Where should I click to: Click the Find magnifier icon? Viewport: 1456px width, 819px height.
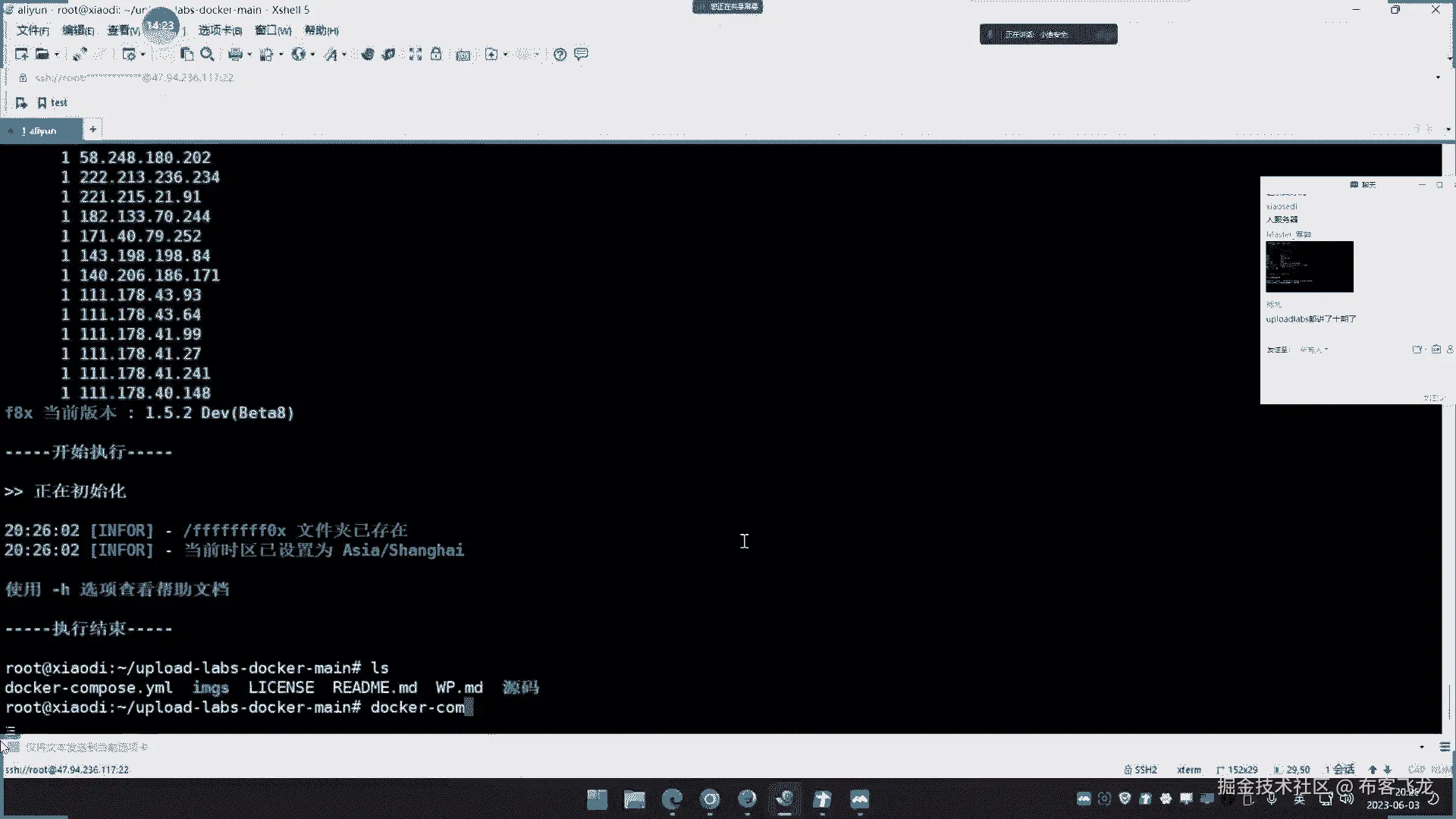pyautogui.click(x=207, y=54)
